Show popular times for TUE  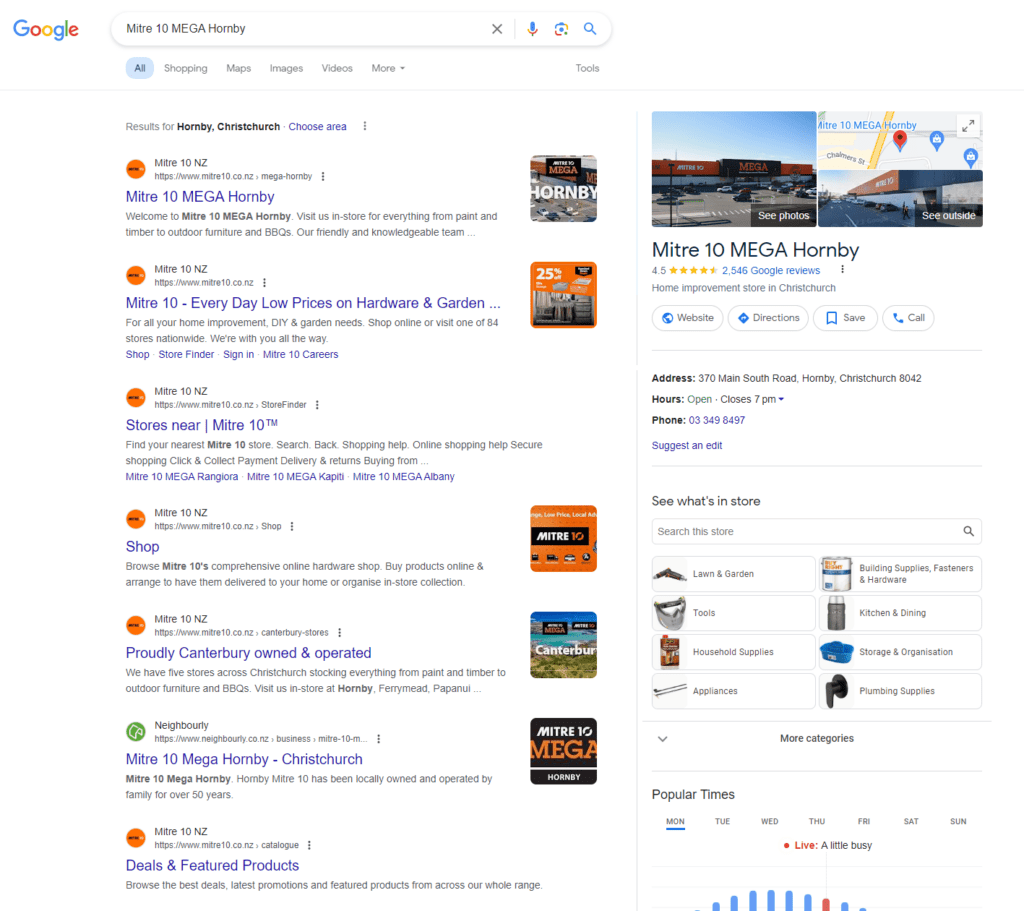[722, 822]
